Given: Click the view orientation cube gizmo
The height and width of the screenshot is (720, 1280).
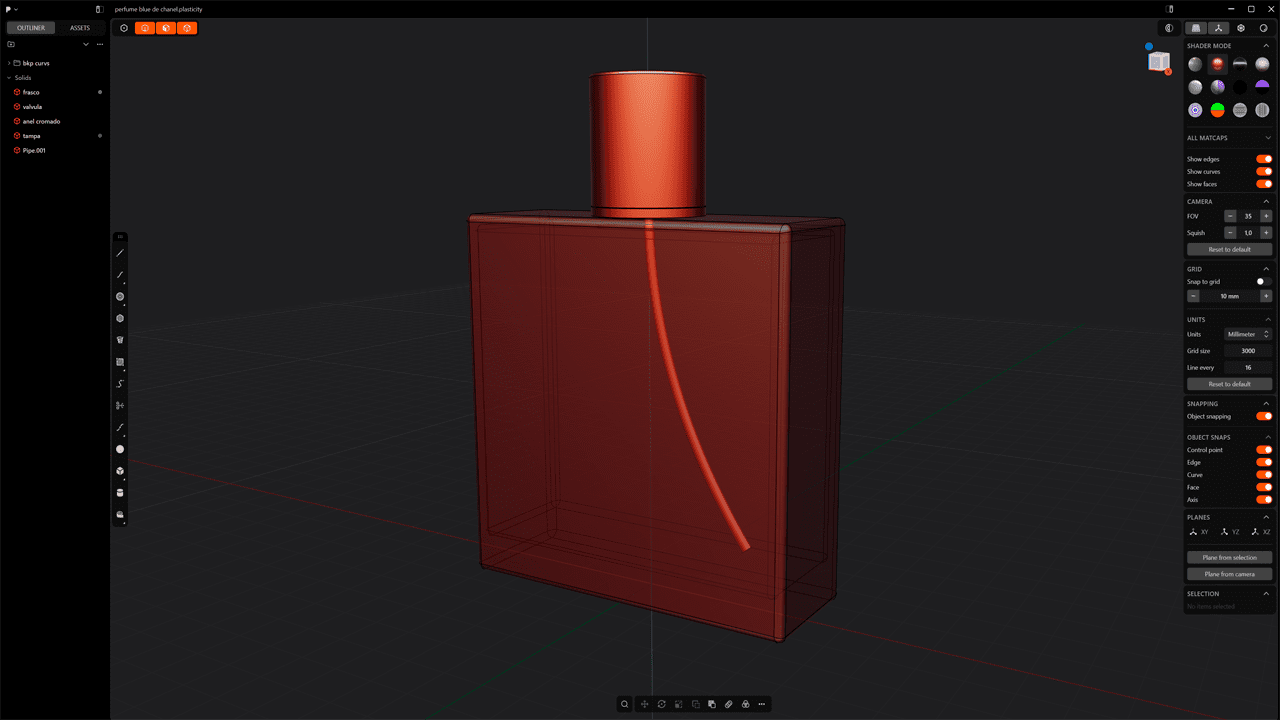Looking at the screenshot, I should click(1158, 62).
